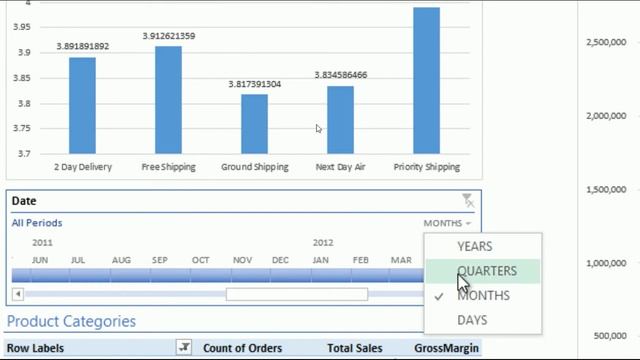Screen dimensions: 640x360
Task: Click the 2 Day Delivery axis label
Action: click(x=83, y=167)
